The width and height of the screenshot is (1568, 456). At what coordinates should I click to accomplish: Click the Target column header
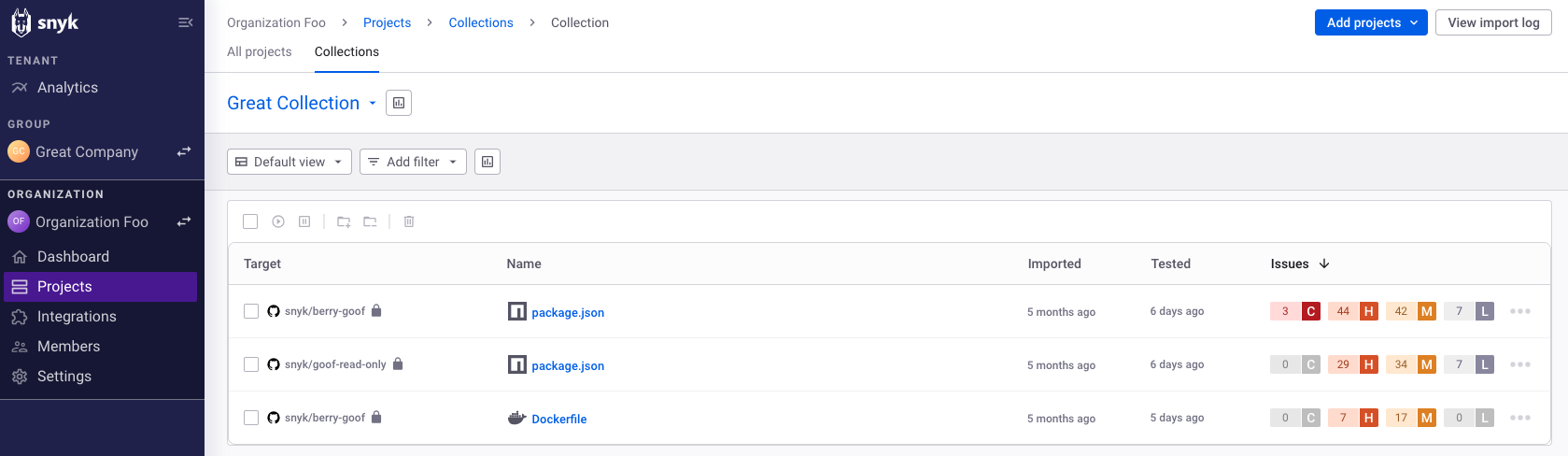click(262, 264)
